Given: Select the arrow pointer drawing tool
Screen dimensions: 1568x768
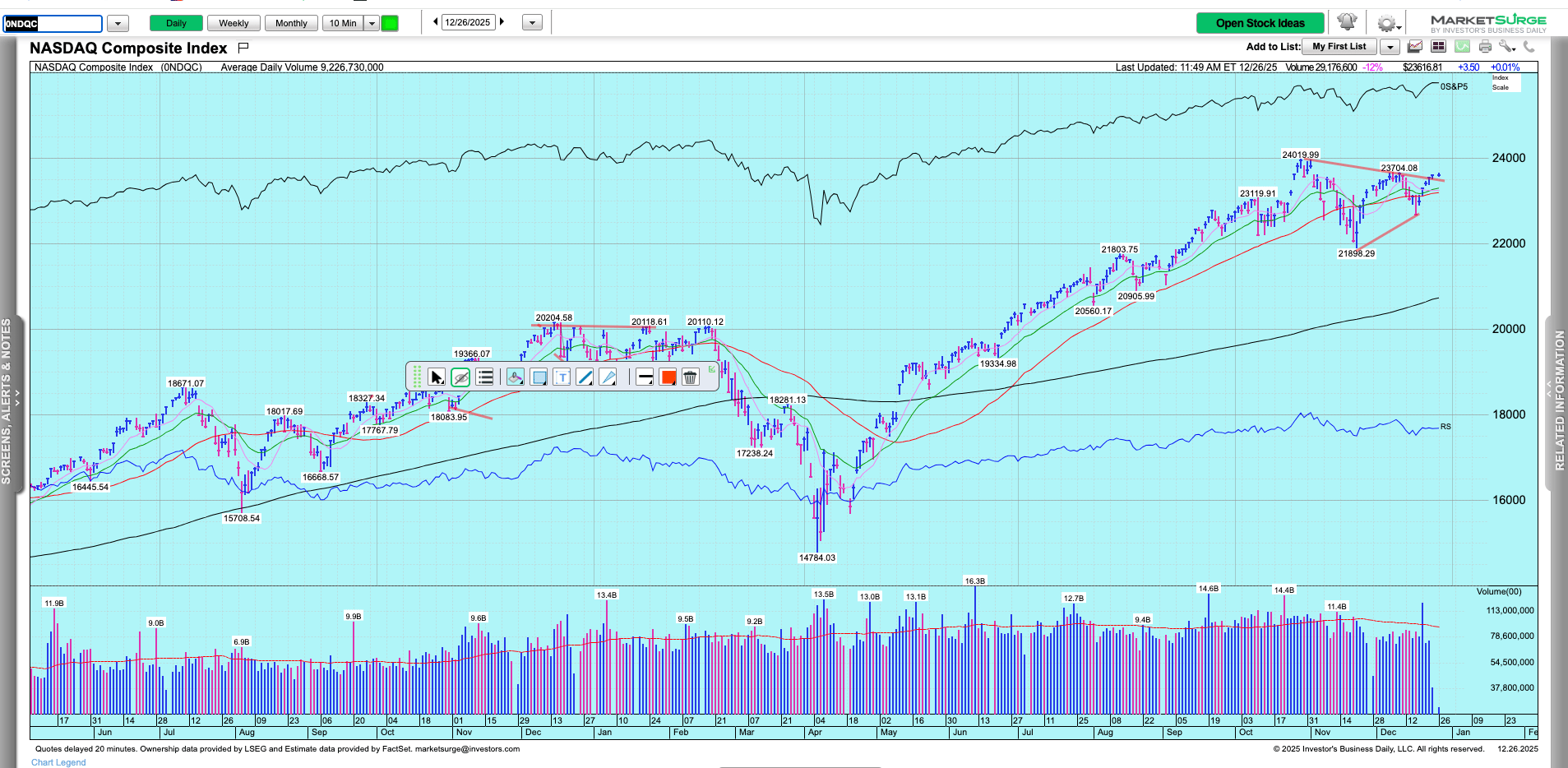Looking at the screenshot, I should click(x=437, y=377).
